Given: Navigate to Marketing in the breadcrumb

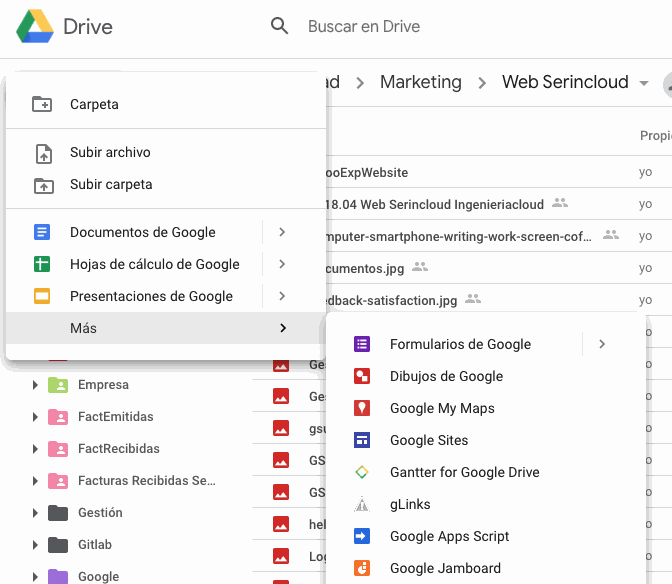Looking at the screenshot, I should tap(421, 82).
